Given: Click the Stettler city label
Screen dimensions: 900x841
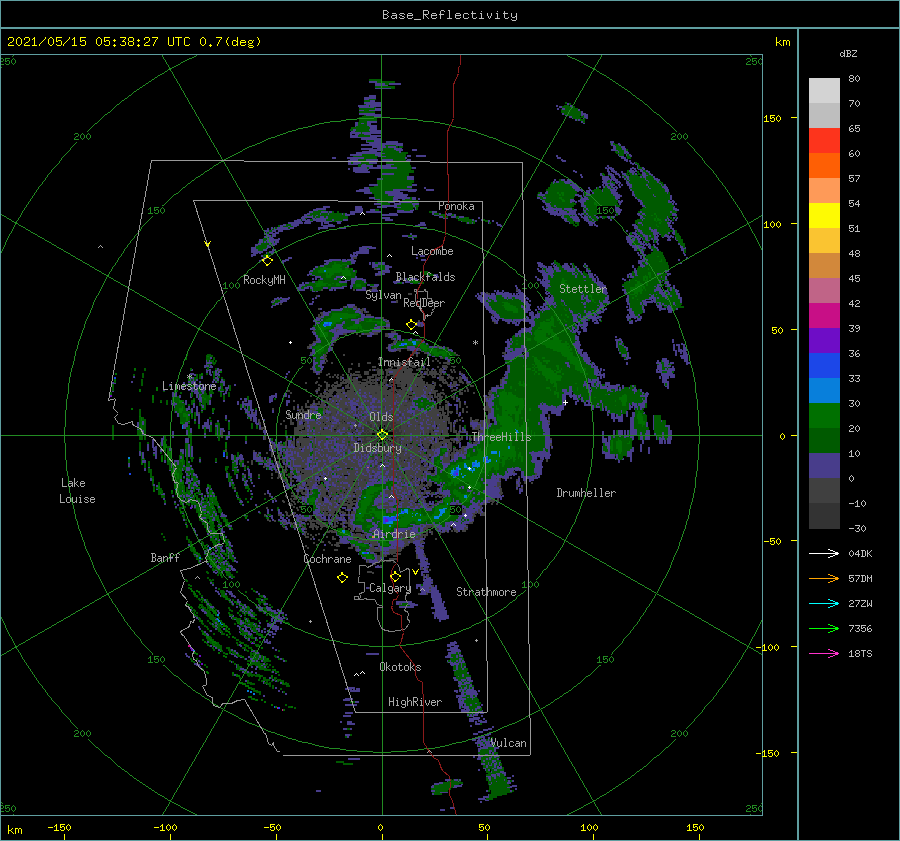Looking at the screenshot, I should [583, 289].
